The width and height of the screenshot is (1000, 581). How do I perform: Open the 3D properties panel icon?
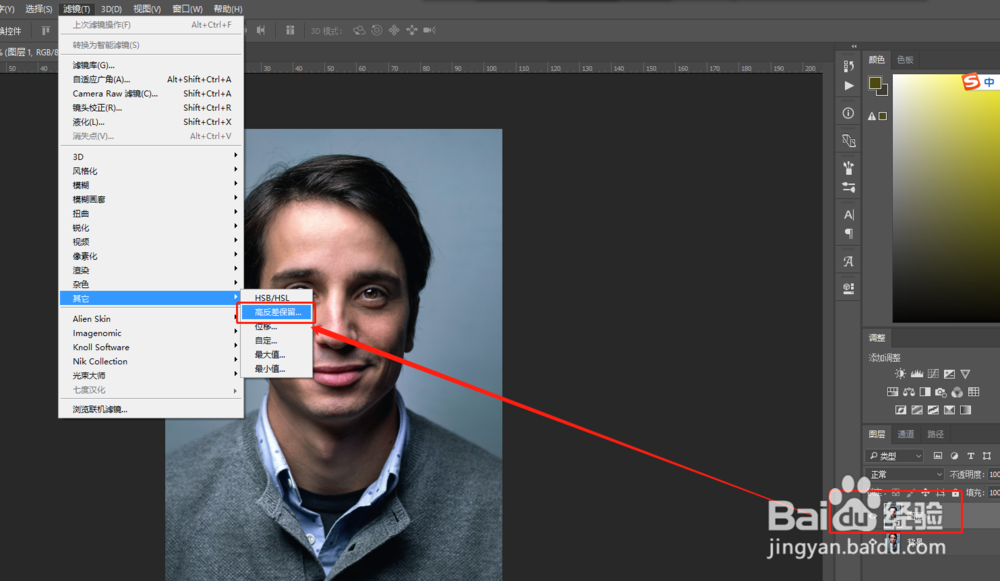click(848, 288)
